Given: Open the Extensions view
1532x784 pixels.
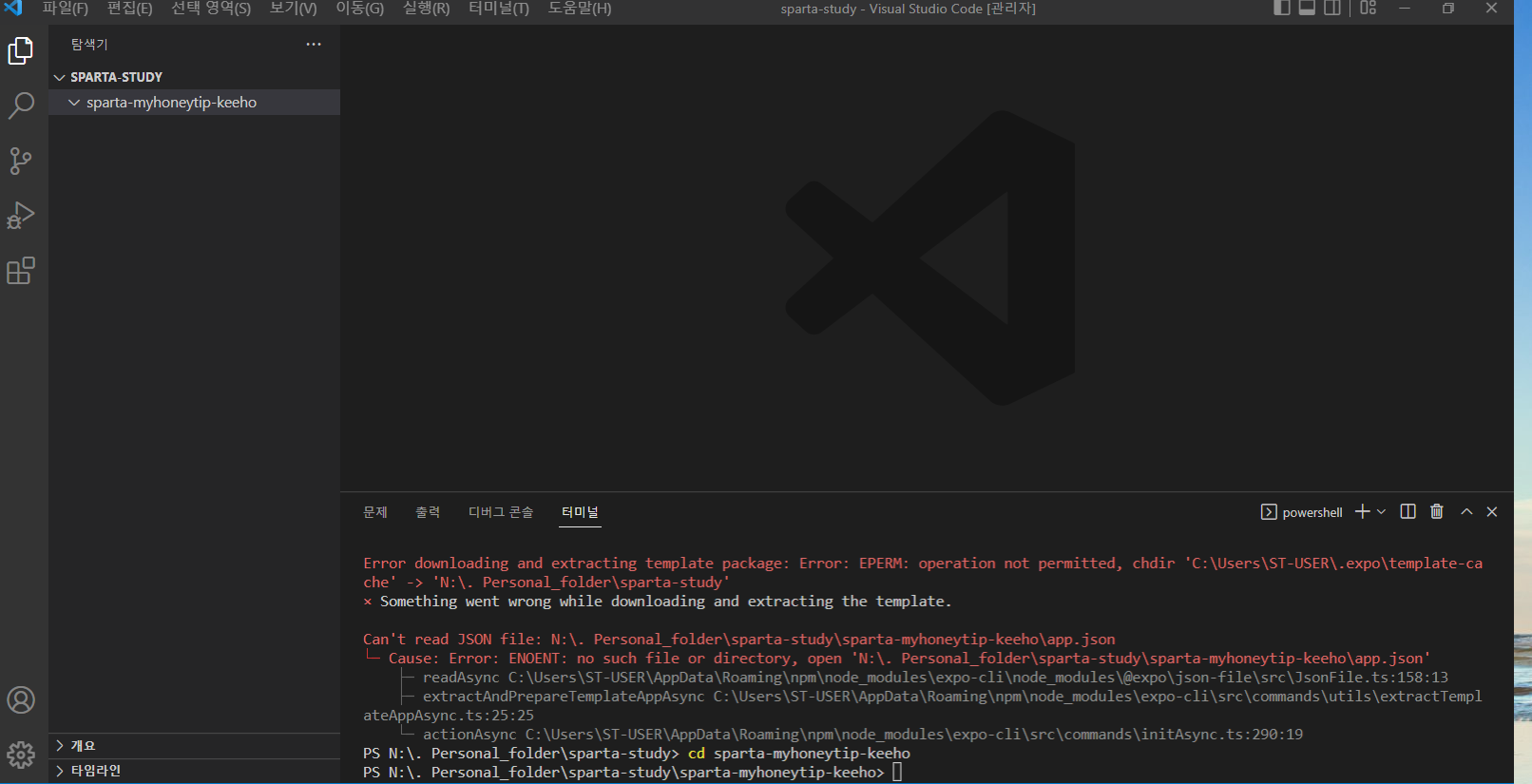Looking at the screenshot, I should [x=21, y=271].
